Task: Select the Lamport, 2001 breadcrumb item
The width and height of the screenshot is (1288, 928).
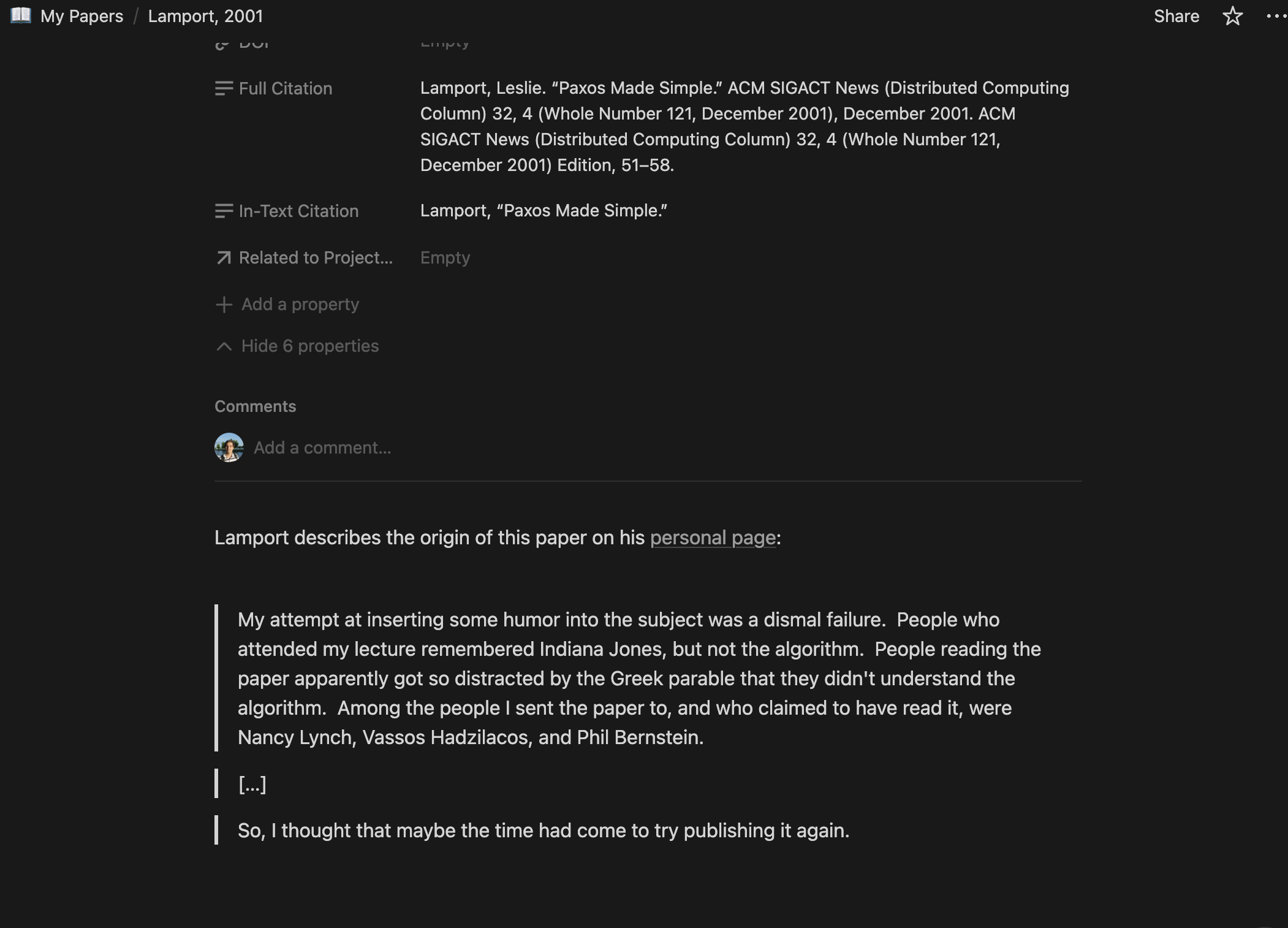Action: click(205, 16)
